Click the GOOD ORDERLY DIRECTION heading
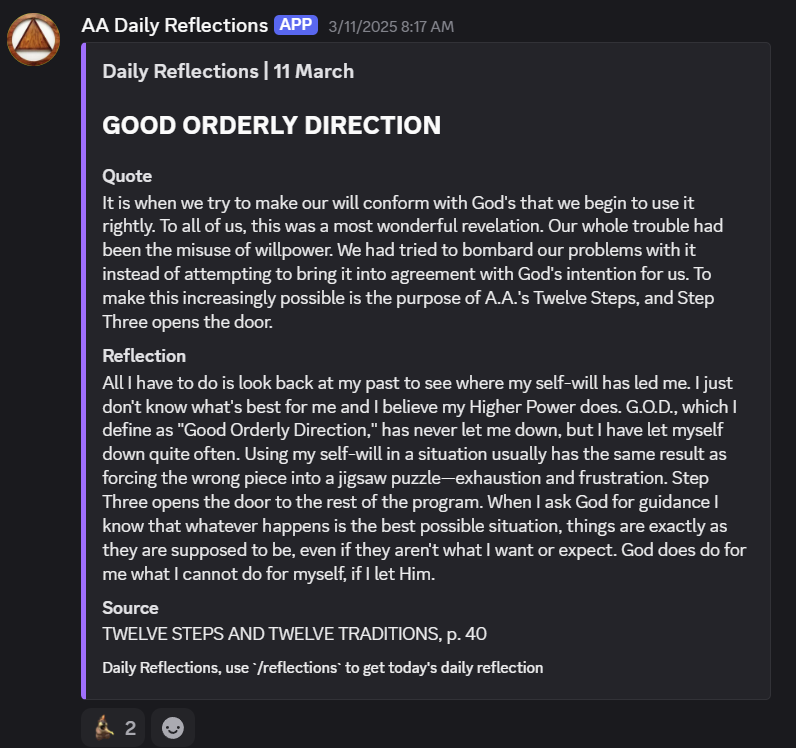796x748 pixels. point(272,125)
